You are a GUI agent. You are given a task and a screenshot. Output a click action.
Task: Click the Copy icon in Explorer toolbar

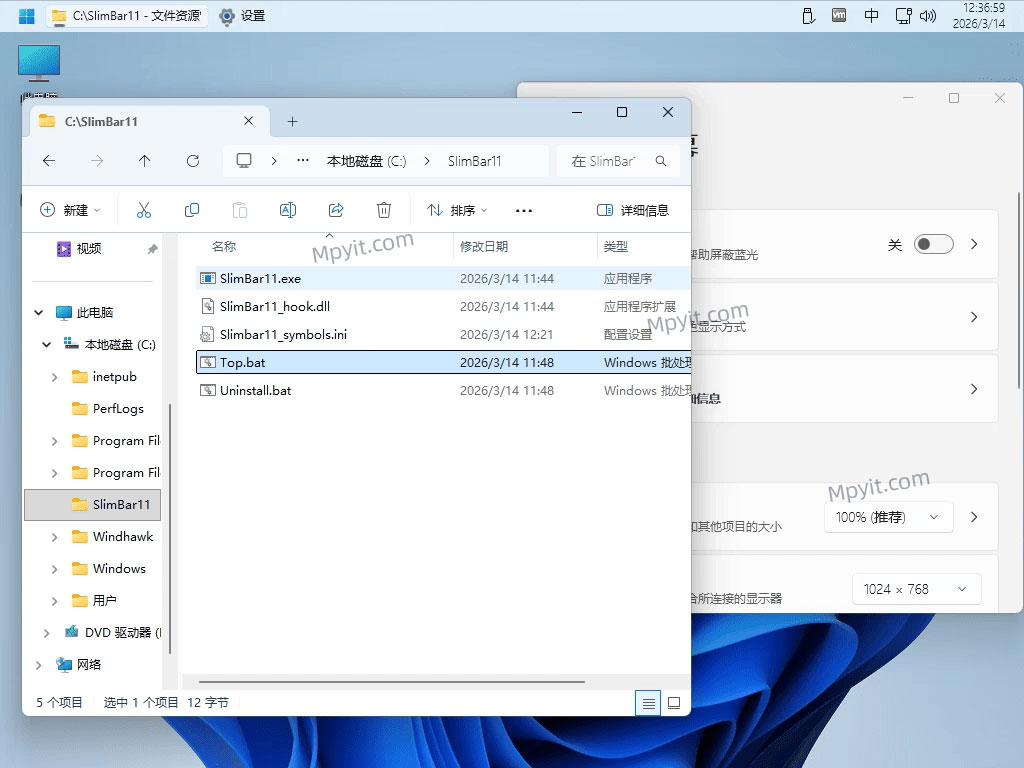(x=192, y=210)
